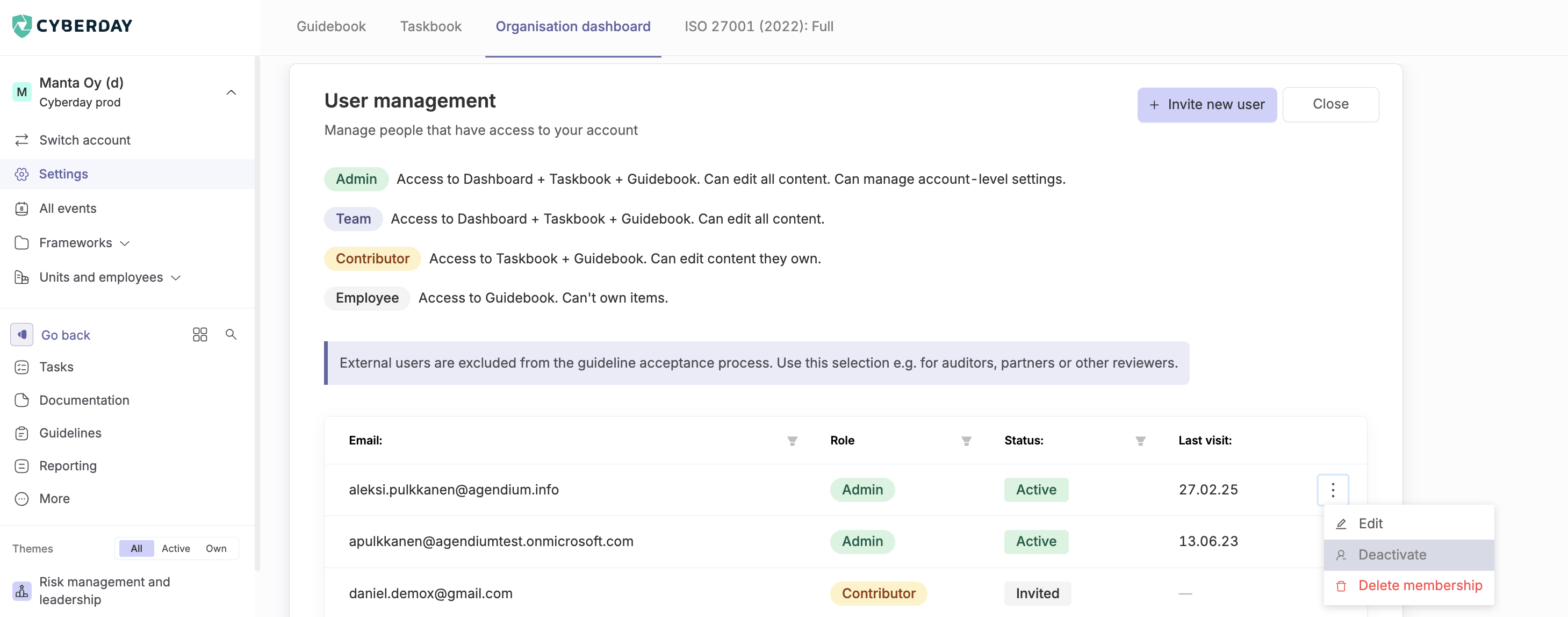The height and width of the screenshot is (617, 1568).
Task: Expand the Units and employees chevron
Action: [176, 278]
